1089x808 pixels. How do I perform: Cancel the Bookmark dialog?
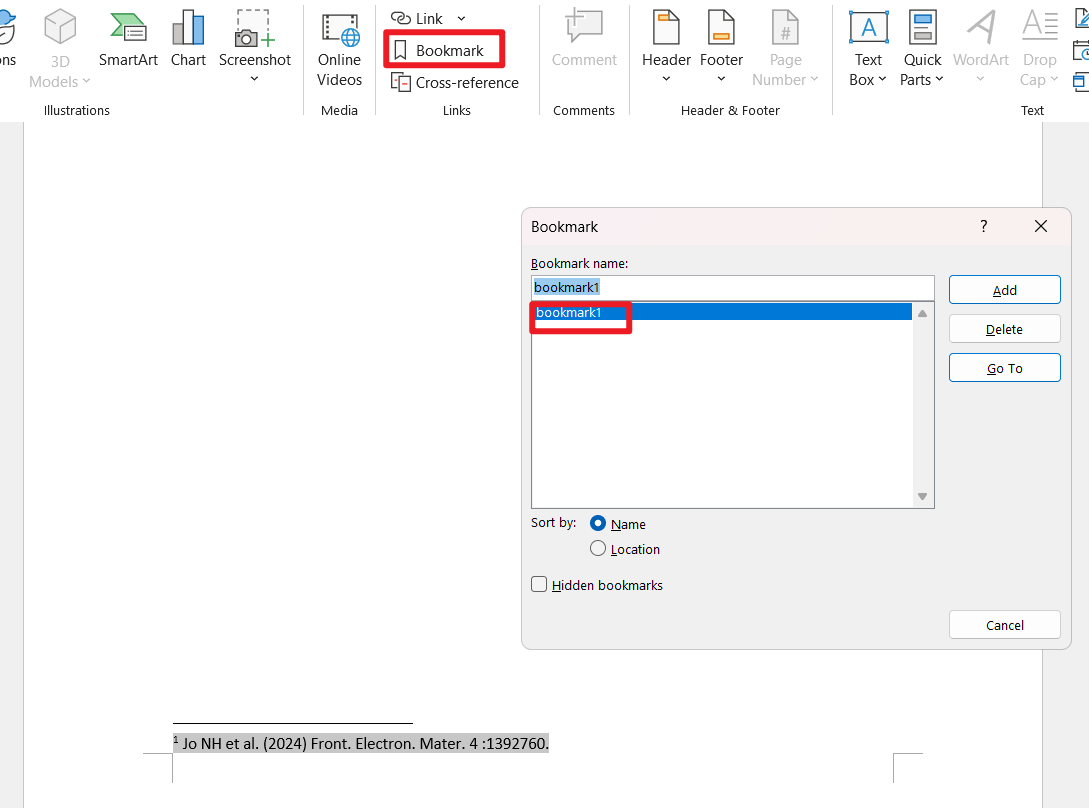pos(1004,625)
